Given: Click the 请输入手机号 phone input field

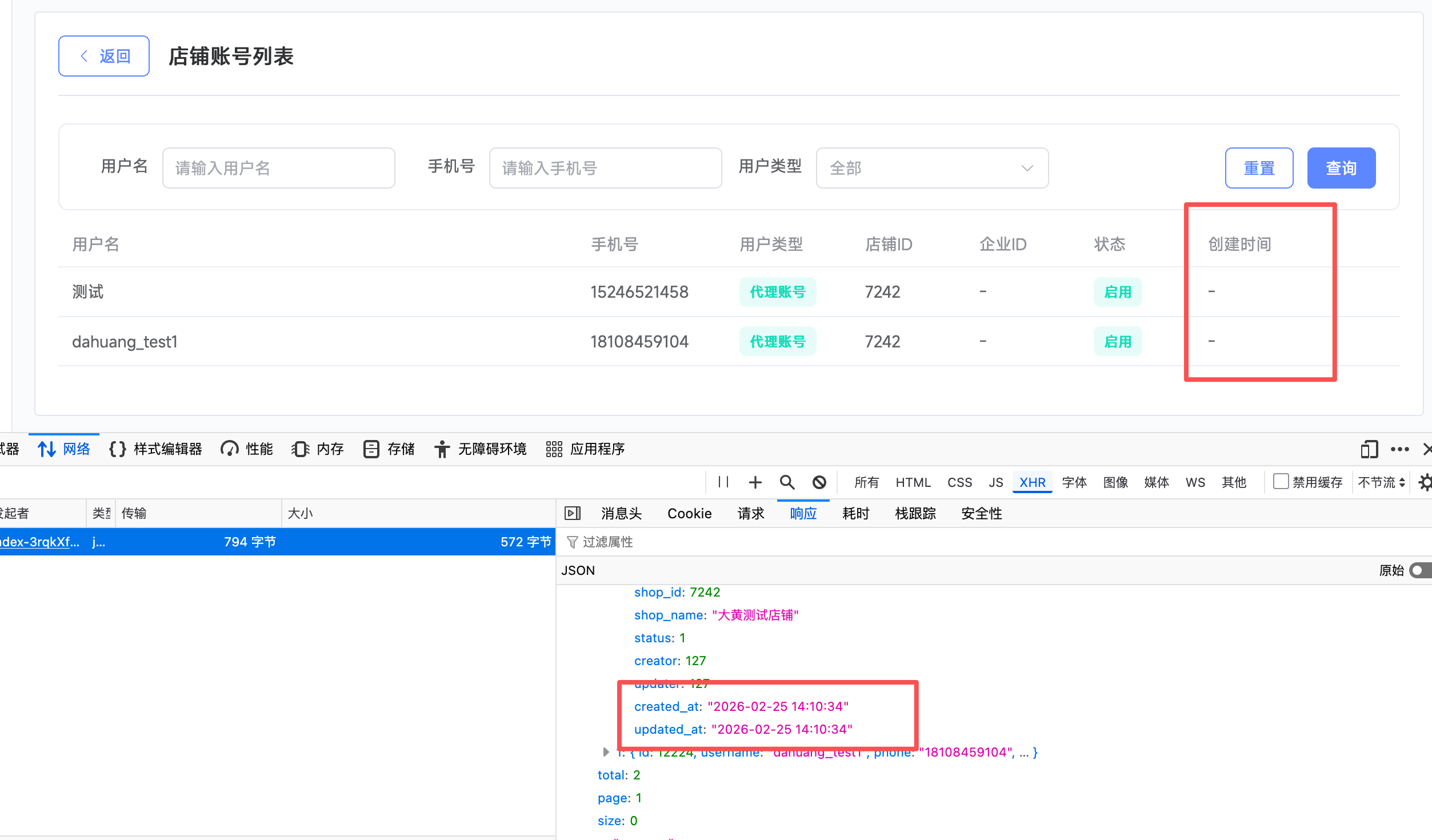Looking at the screenshot, I should coord(605,168).
